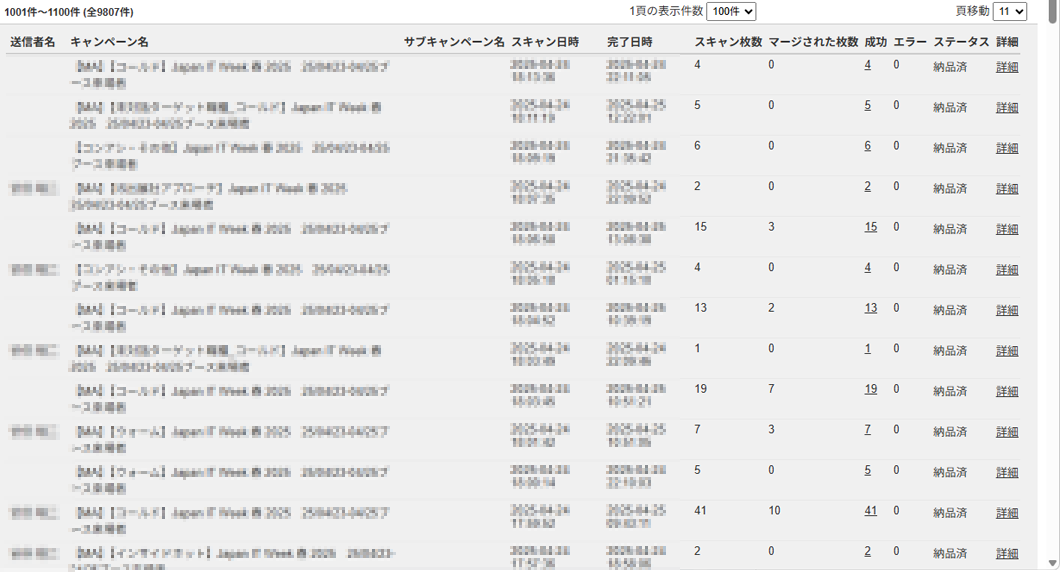The width and height of the screenshot is (1060, 572).
Task: Open the 成功 count link showing 15
Action: coord(870,227)
